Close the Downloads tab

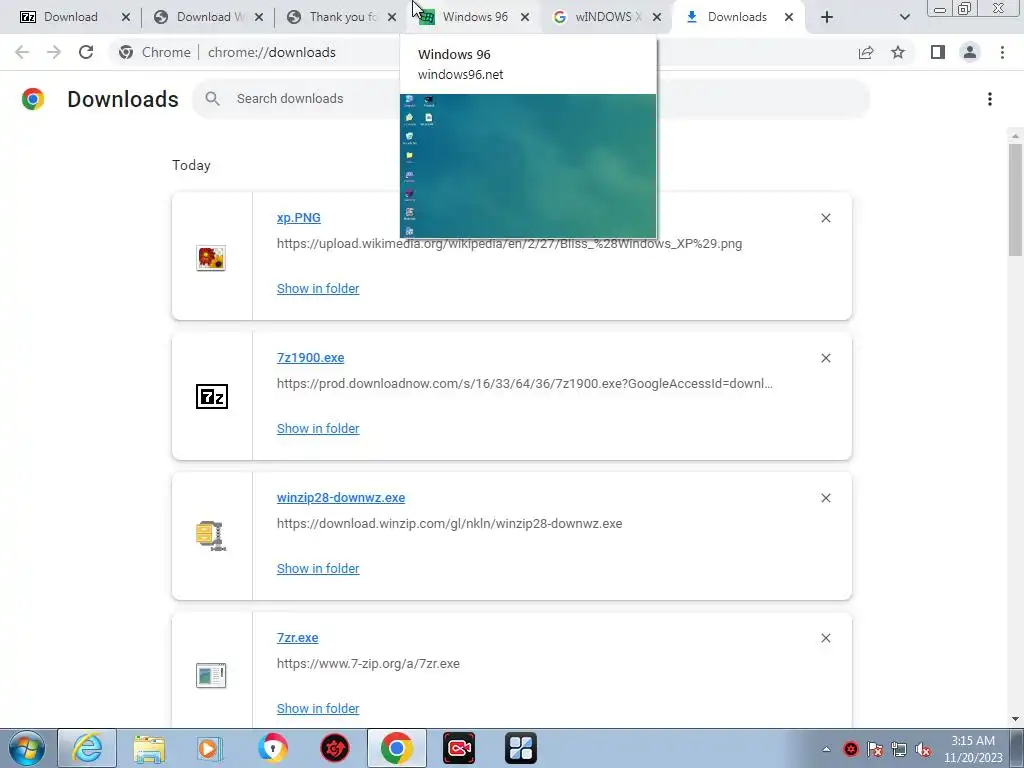click(x=789, y=17)
